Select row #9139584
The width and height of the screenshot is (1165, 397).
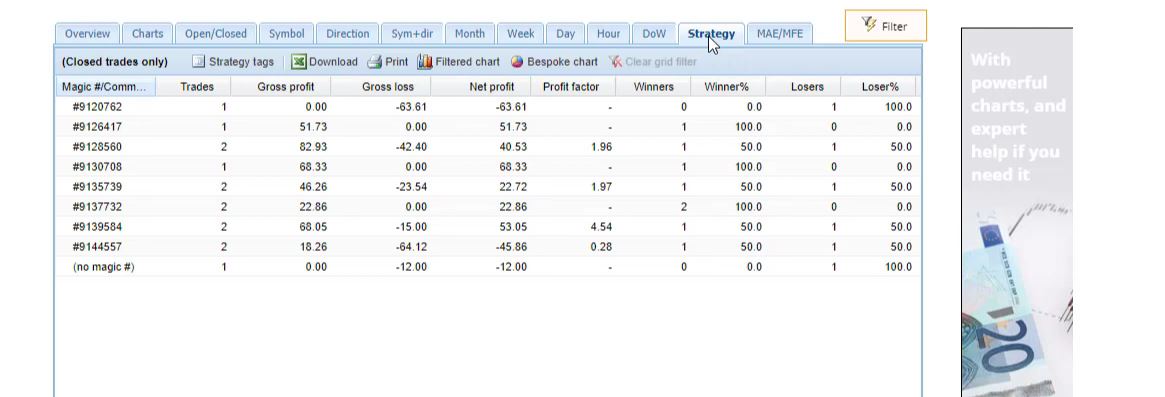[x=488, y=227]
